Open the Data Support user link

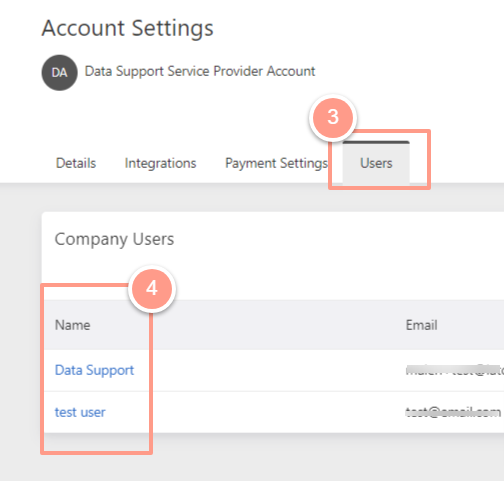coord(94,370)
